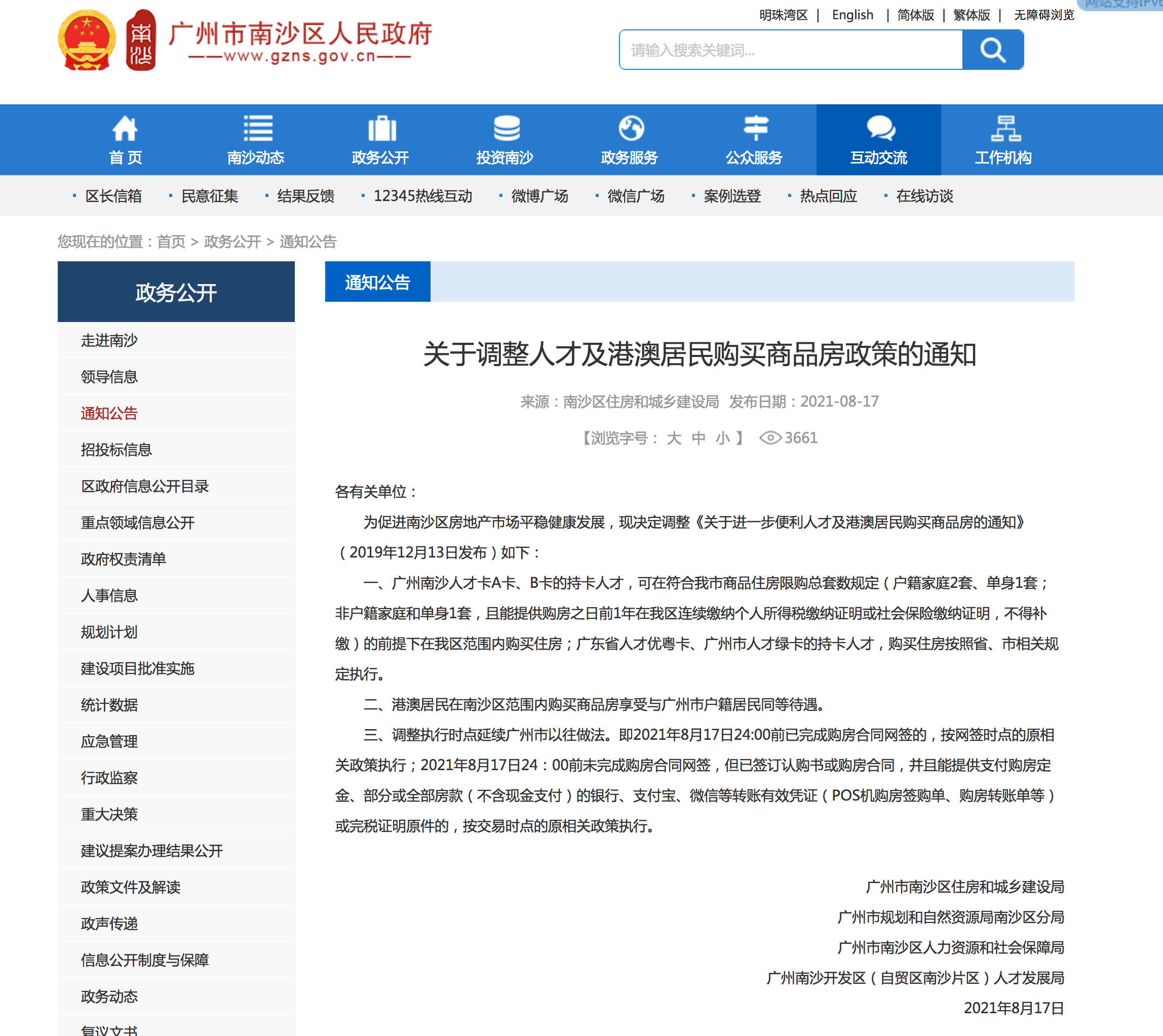The width and height of the screenshot is (1163, 1036).
Task: Go to 在线访谈 submenu
Action: (925, 196)
